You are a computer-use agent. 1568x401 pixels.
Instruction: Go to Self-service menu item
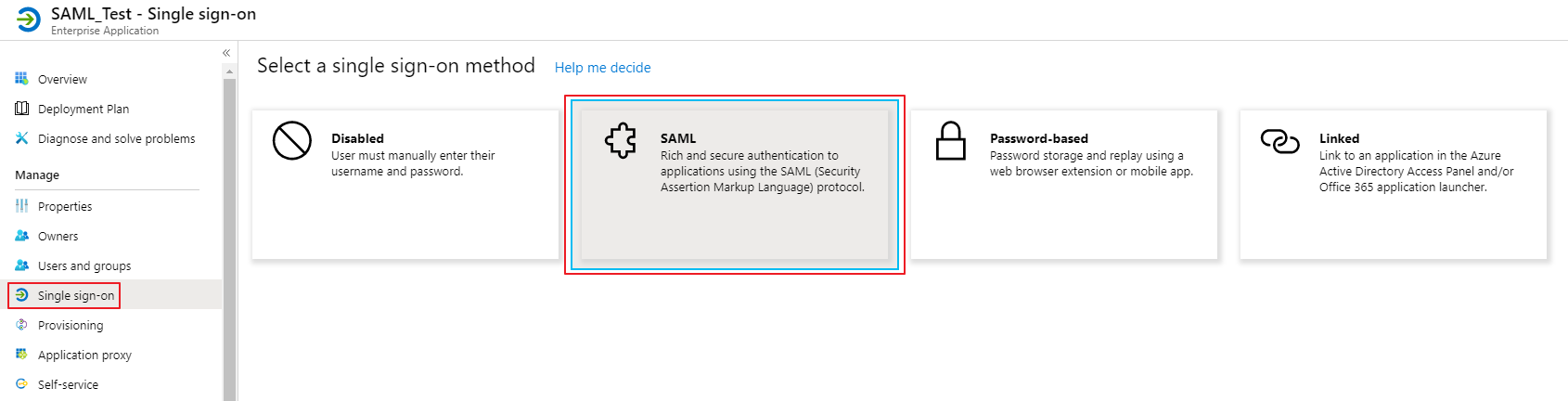click(68, 384)
